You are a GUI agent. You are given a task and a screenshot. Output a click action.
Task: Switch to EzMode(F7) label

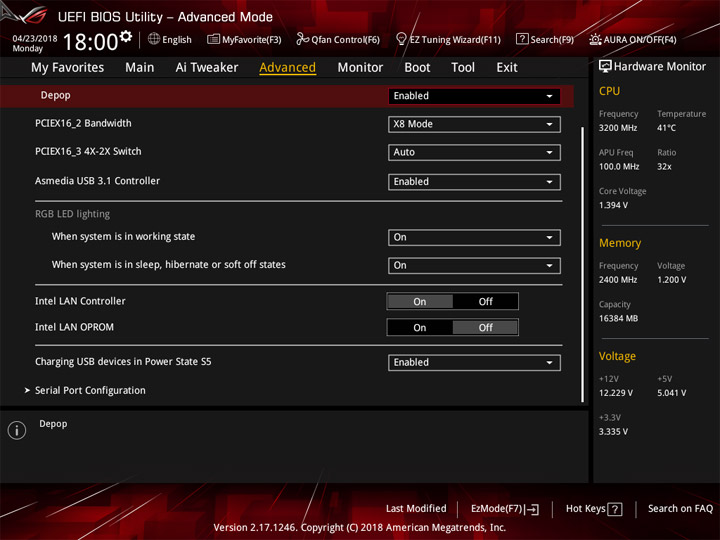(x=497, y=509)
